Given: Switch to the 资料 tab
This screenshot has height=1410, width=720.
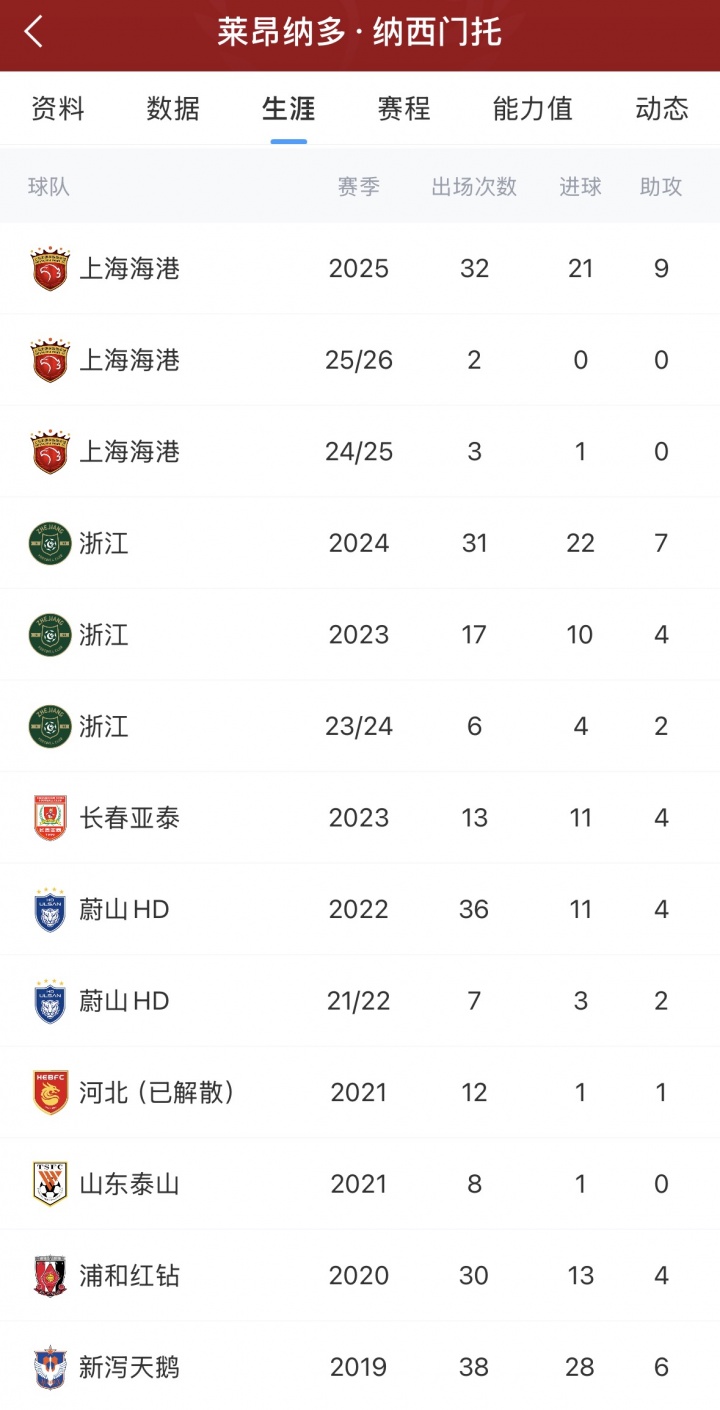Looking at the screenshot, I should tap(58, 108).
